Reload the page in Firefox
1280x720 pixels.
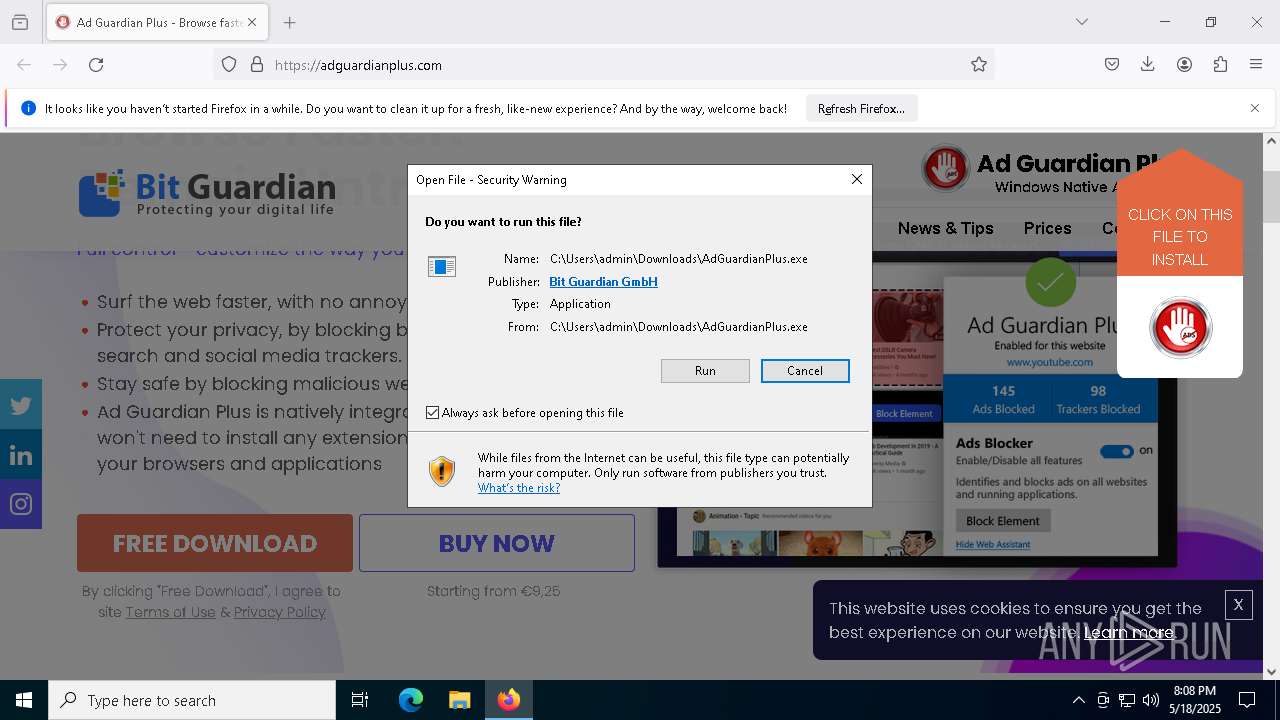[x=96, y=65]
